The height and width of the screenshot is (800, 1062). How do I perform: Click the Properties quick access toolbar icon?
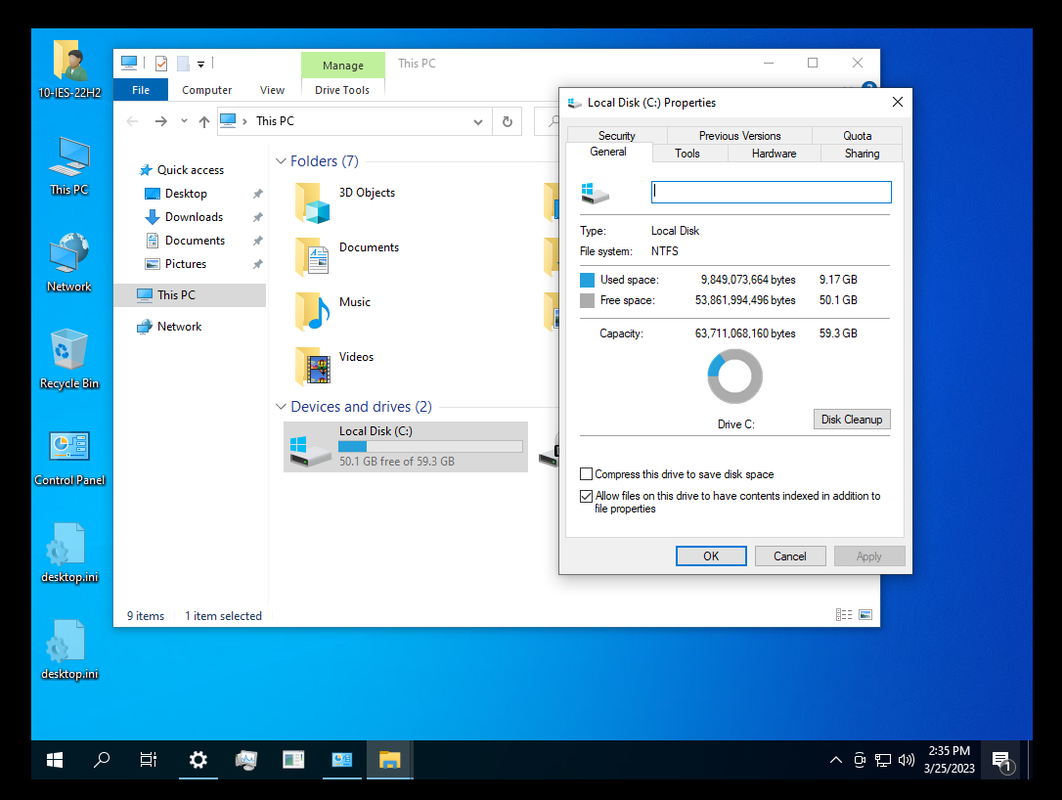point(161,64)
